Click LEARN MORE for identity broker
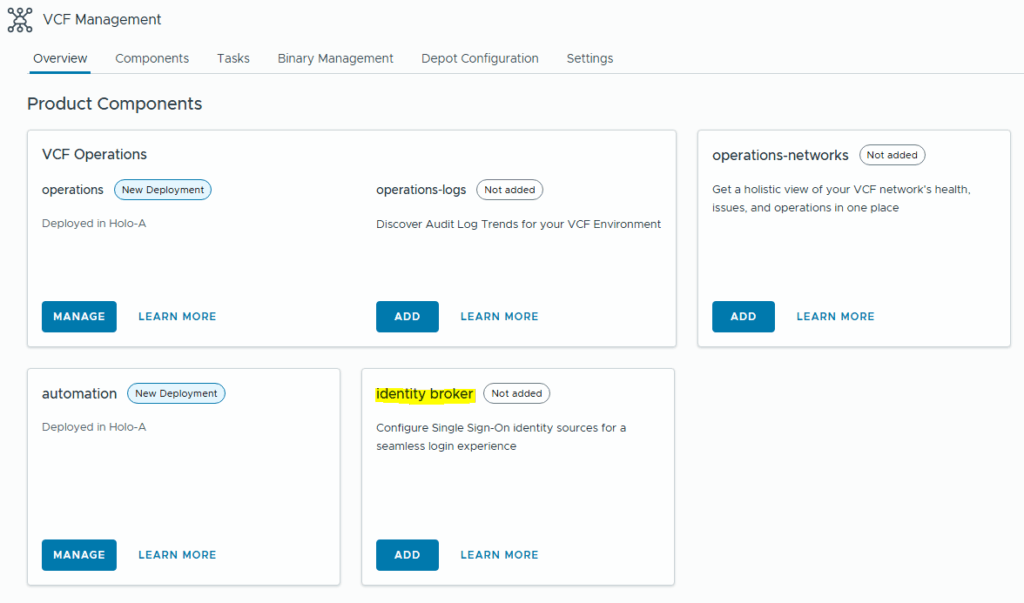This screenshot has width=1024, height=603. click(499, 555)
